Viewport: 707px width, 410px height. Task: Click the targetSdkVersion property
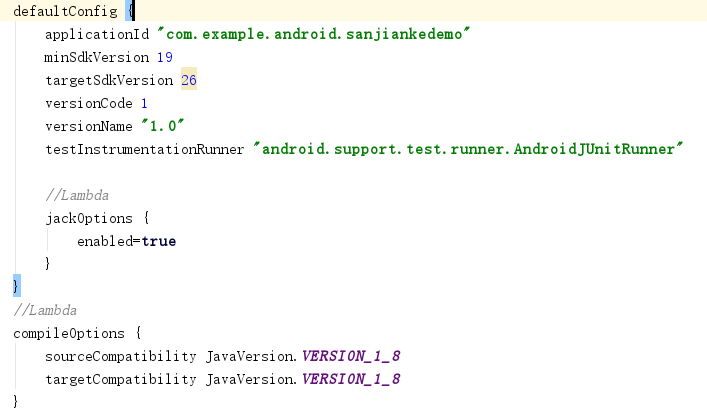(109, 80)
